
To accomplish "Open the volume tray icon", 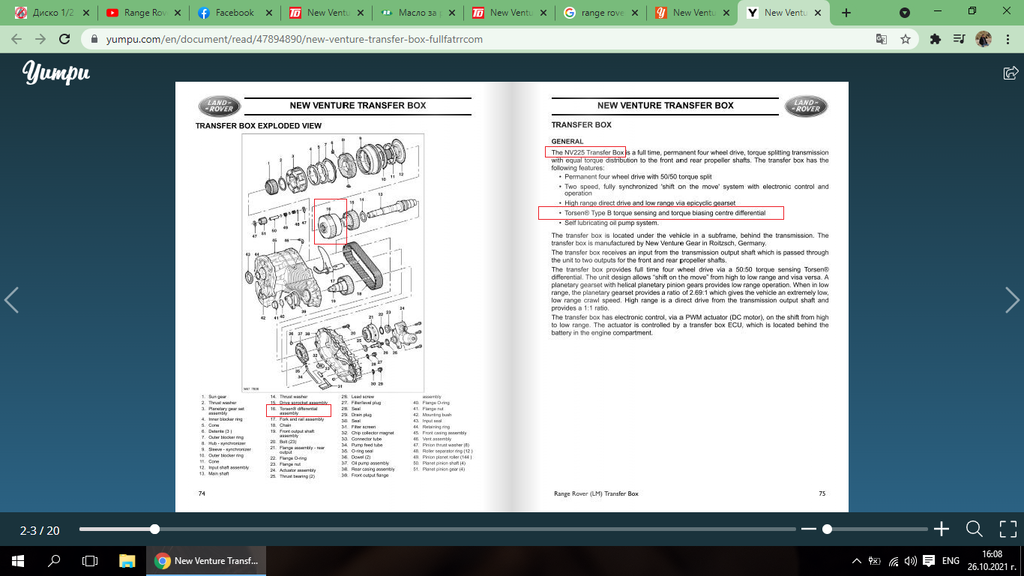I will click(910, 561).
